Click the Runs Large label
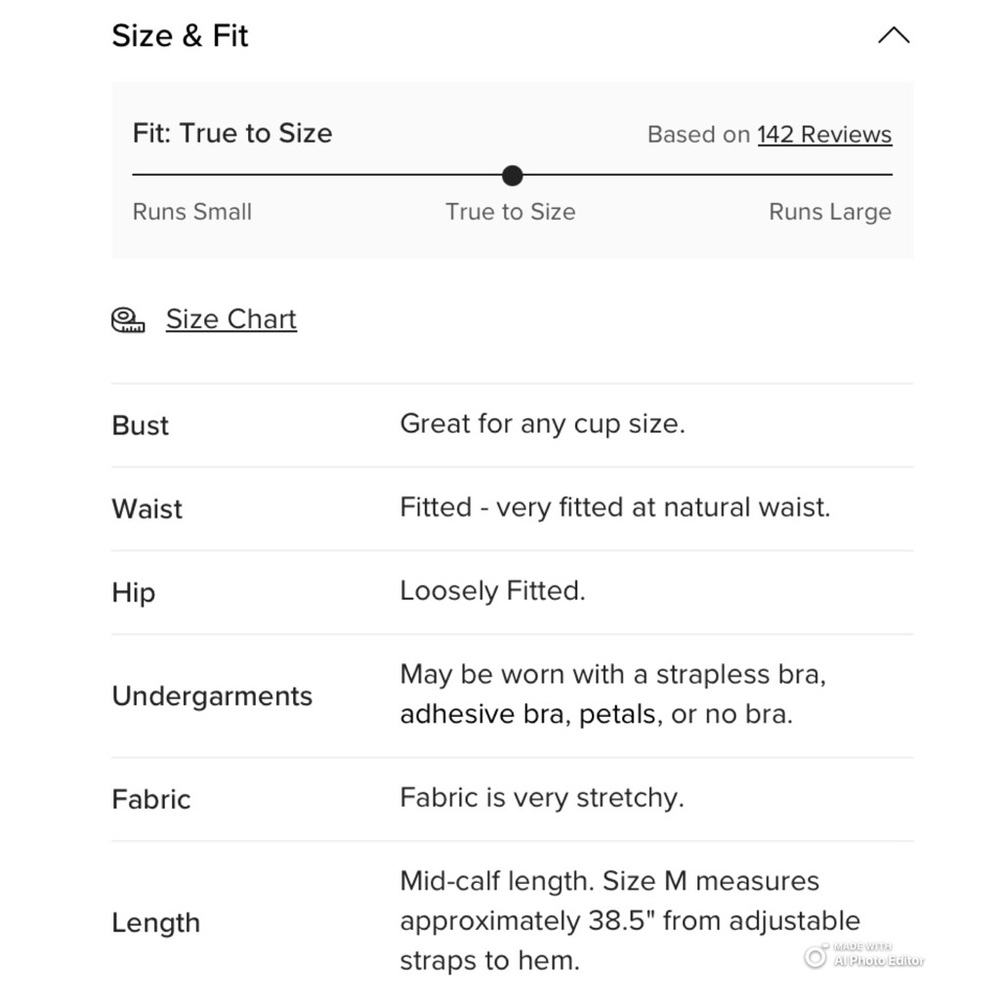The height and width of the screenshot is (1000, 1000). [829, 212]
